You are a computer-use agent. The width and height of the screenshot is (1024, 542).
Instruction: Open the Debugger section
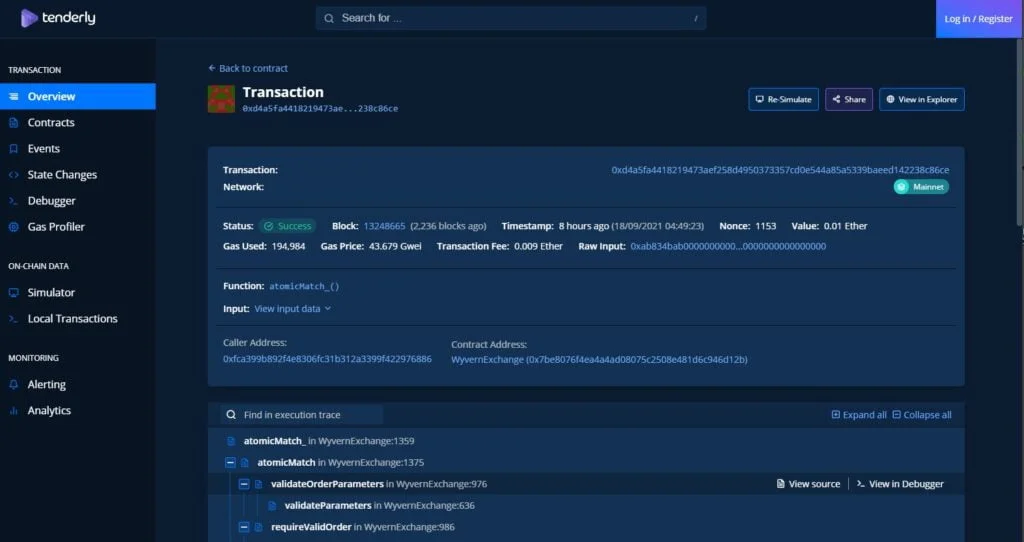78,200
